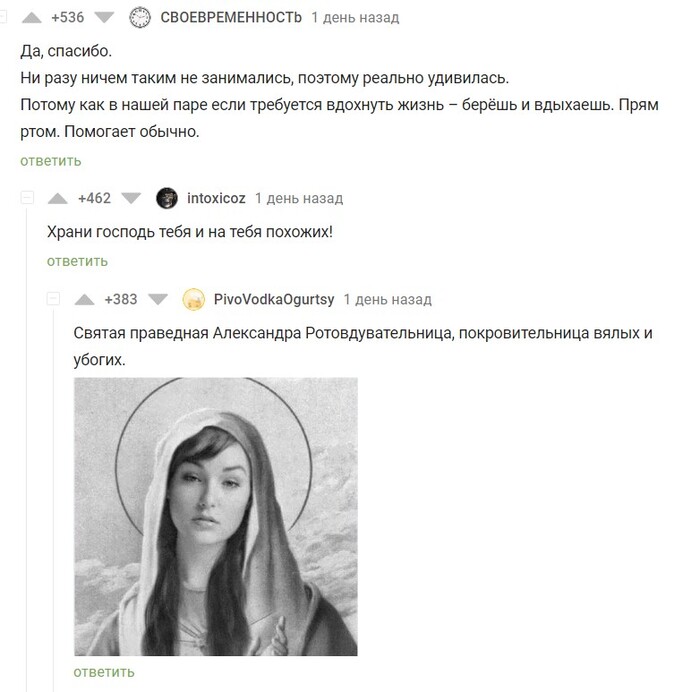Open the СВОЕВРЕМЕННОСТЬ clock avatar

(x=140, y=17)
